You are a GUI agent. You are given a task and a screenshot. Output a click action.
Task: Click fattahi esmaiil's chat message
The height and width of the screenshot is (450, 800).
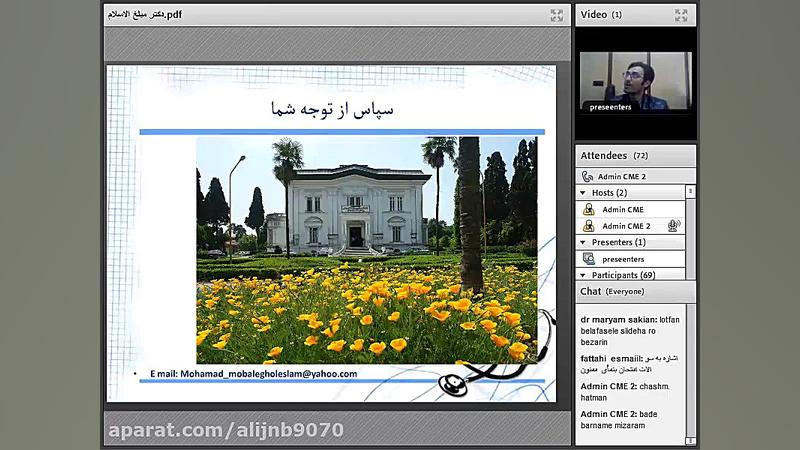[630, 364]
